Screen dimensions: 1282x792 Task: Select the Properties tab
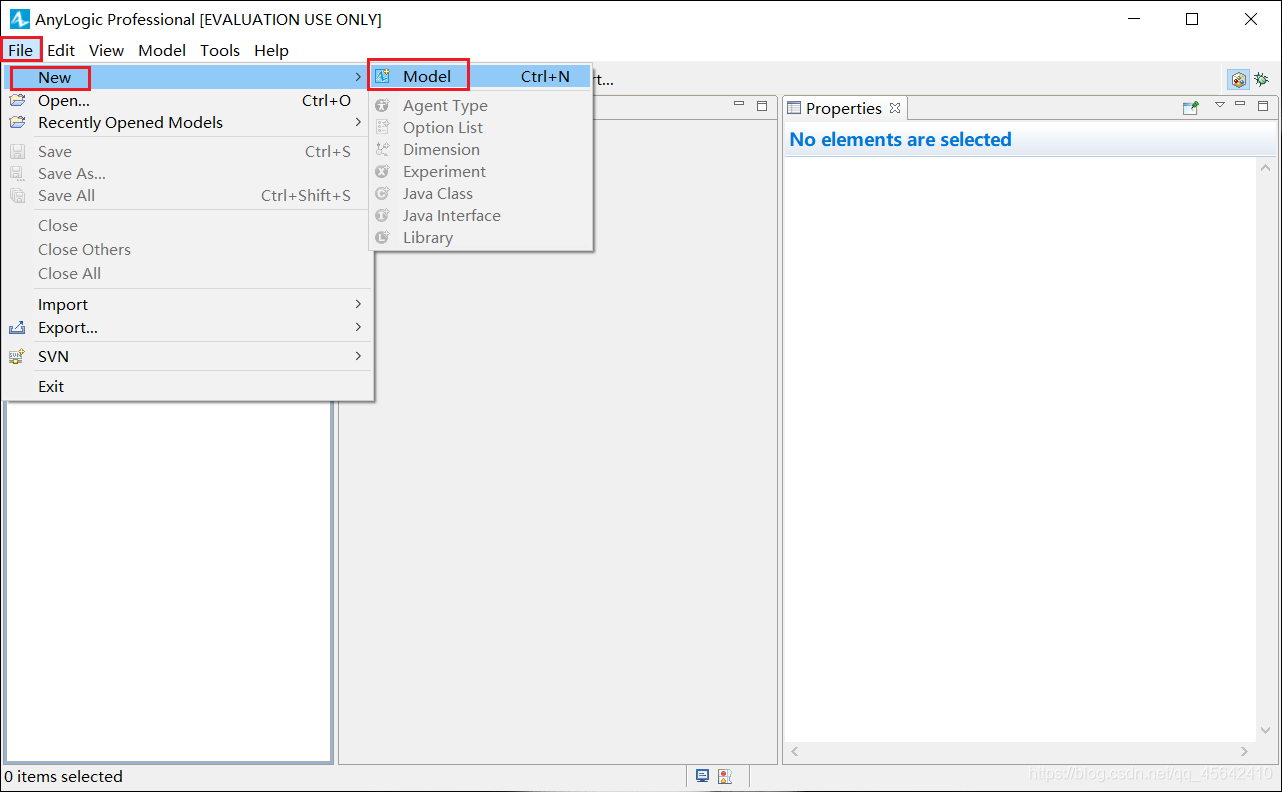pyautogui.click(x=844, y=108)
